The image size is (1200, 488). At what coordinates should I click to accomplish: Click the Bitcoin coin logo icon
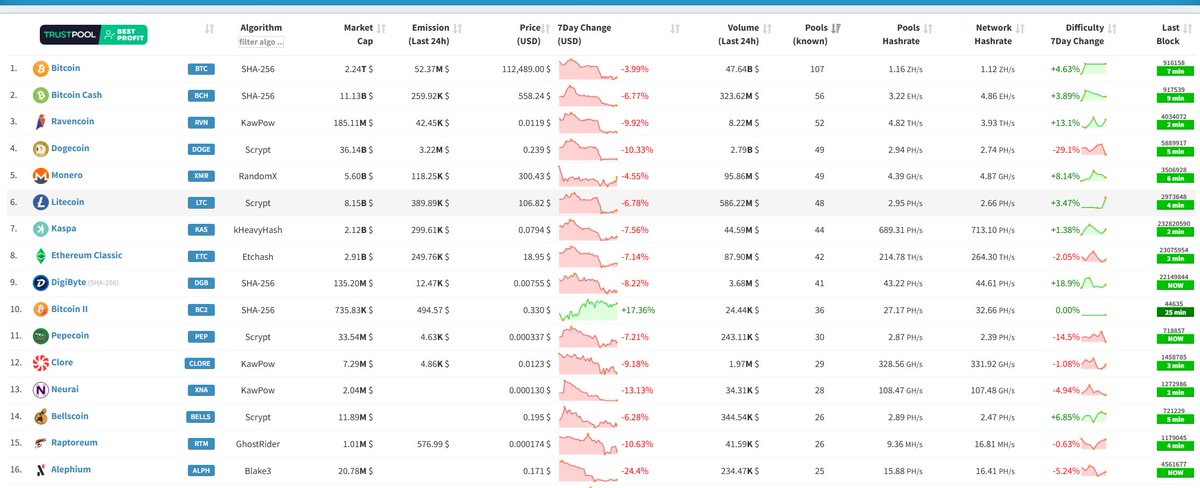[41, 69]
